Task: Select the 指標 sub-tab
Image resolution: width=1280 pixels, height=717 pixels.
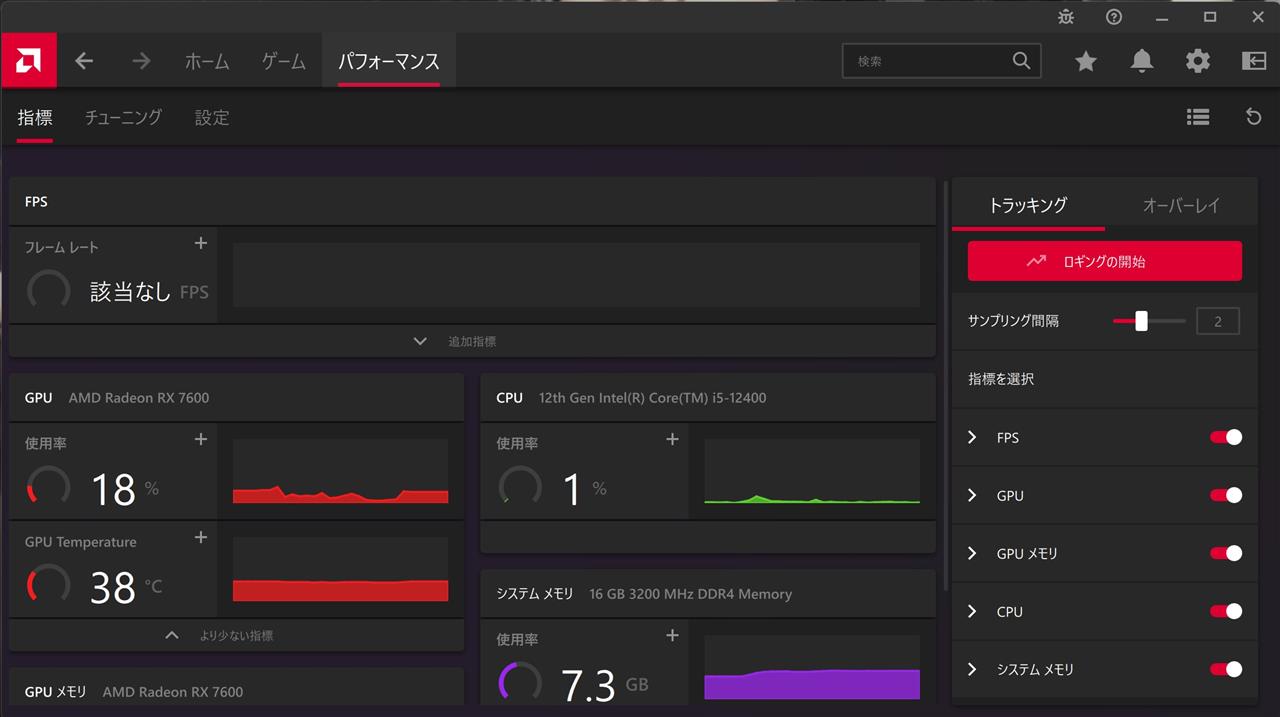Action: pos(35,118)
